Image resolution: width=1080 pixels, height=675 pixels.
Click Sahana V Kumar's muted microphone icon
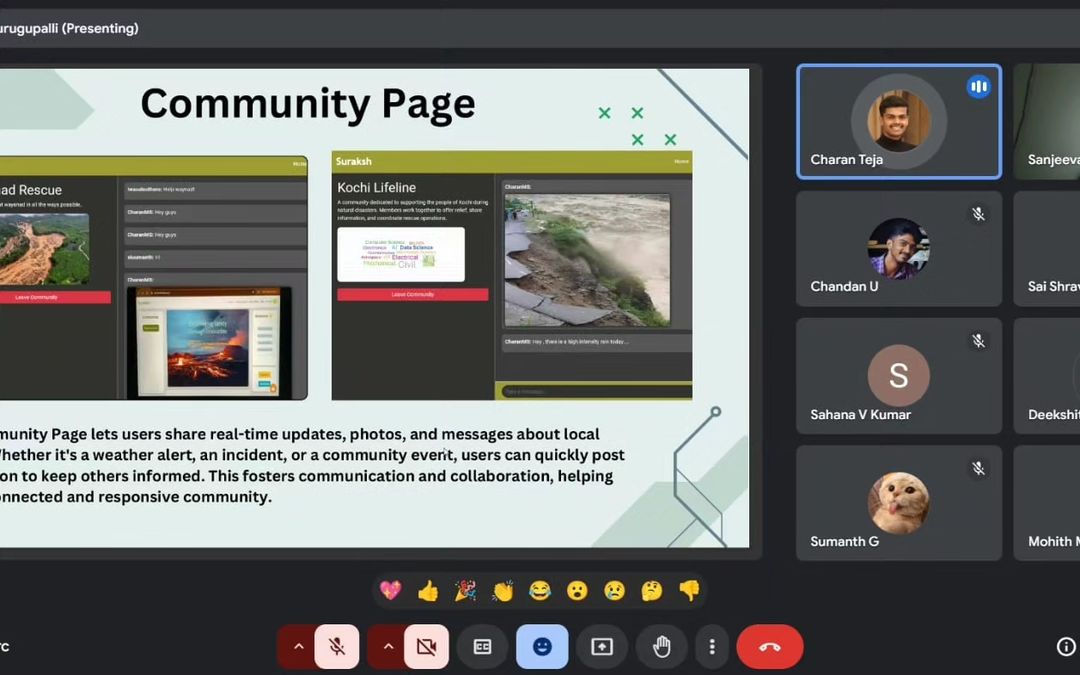click(x=978, y=341)
